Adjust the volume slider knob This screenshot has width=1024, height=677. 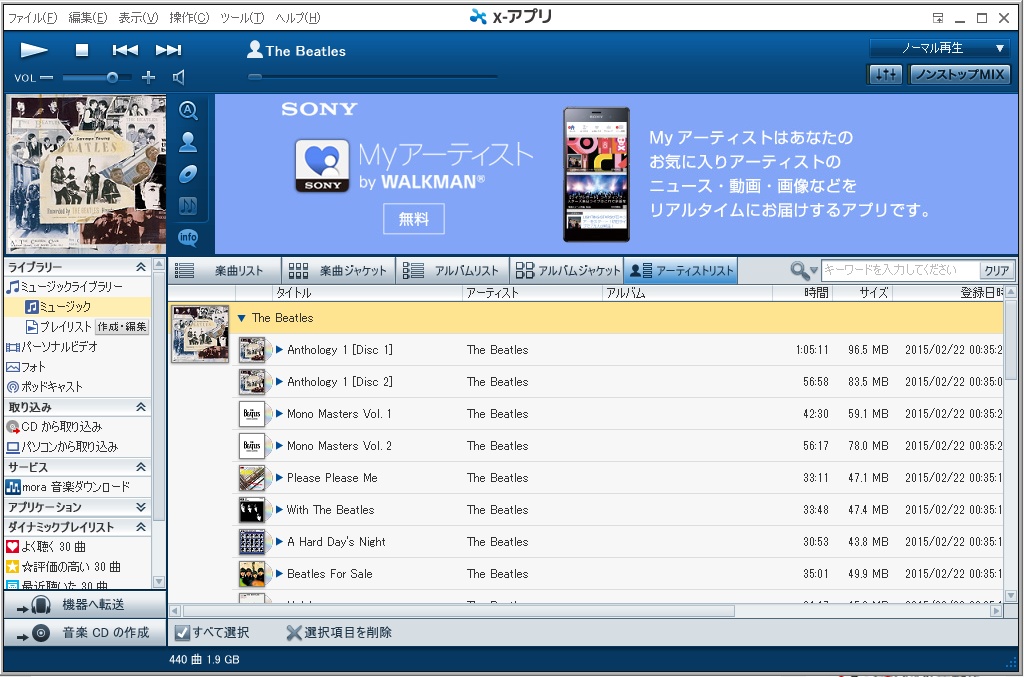(112, 78)
